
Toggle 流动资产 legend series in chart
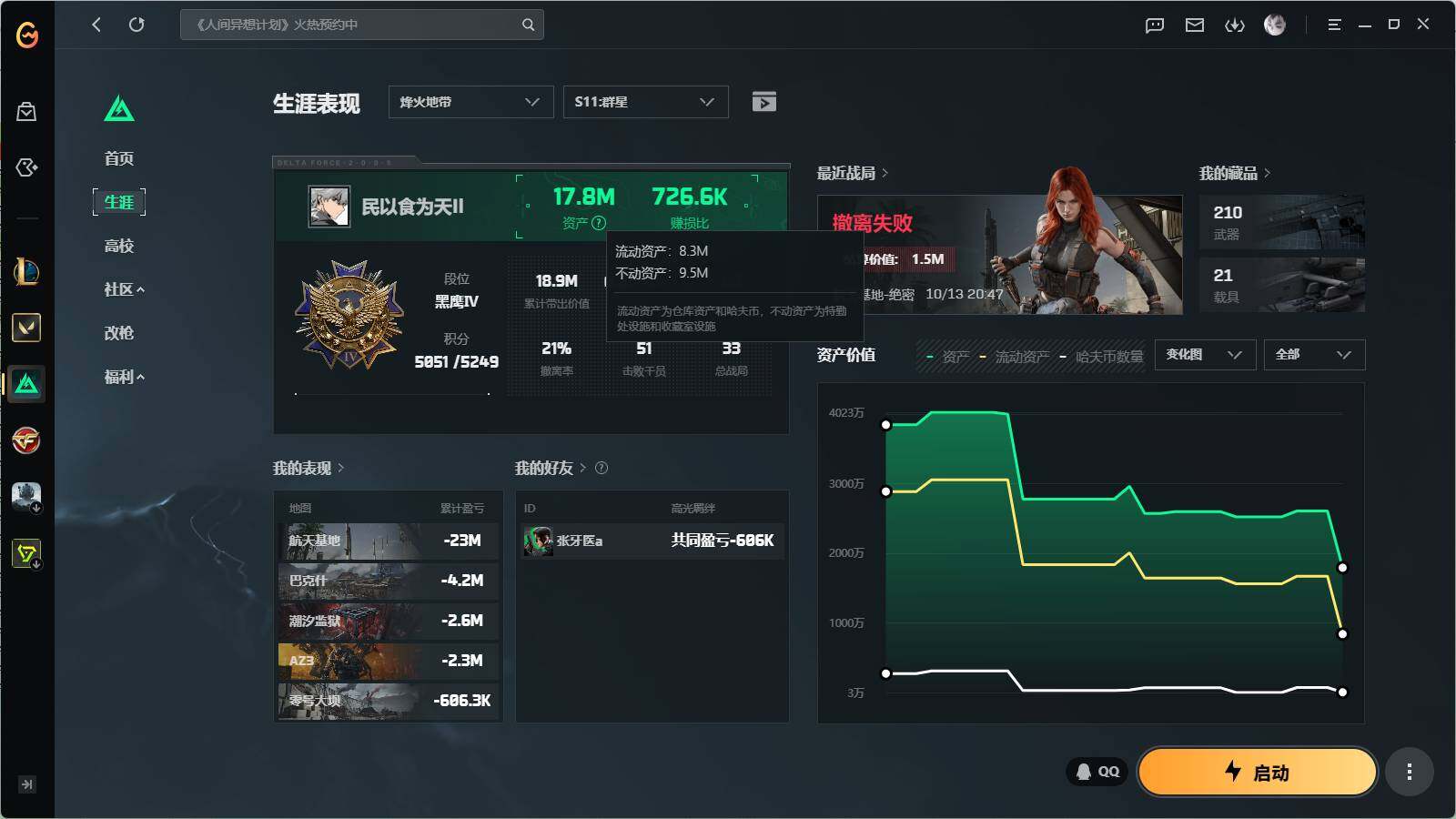point(1014,356)
